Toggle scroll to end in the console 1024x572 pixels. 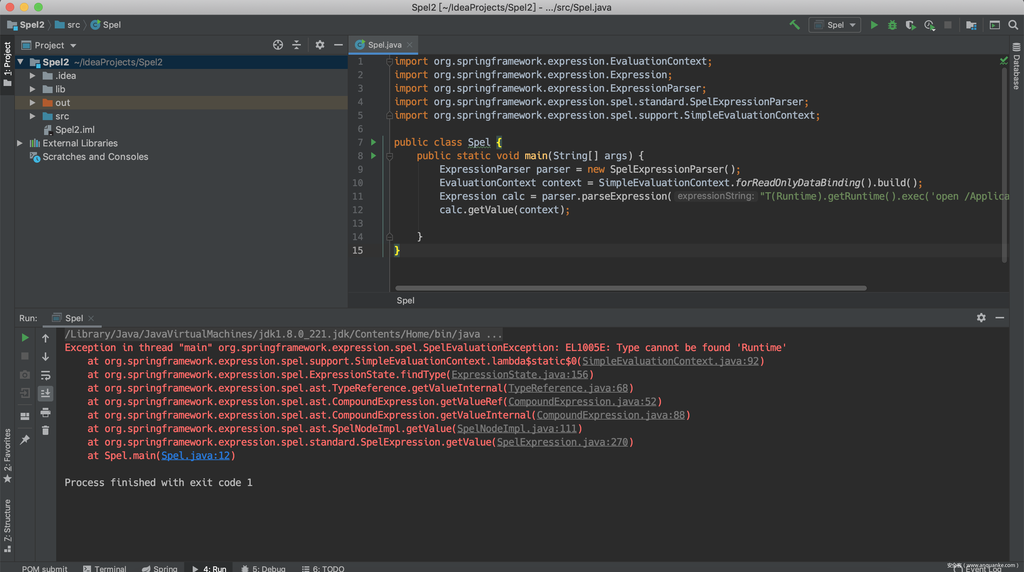tap(45, 393)
